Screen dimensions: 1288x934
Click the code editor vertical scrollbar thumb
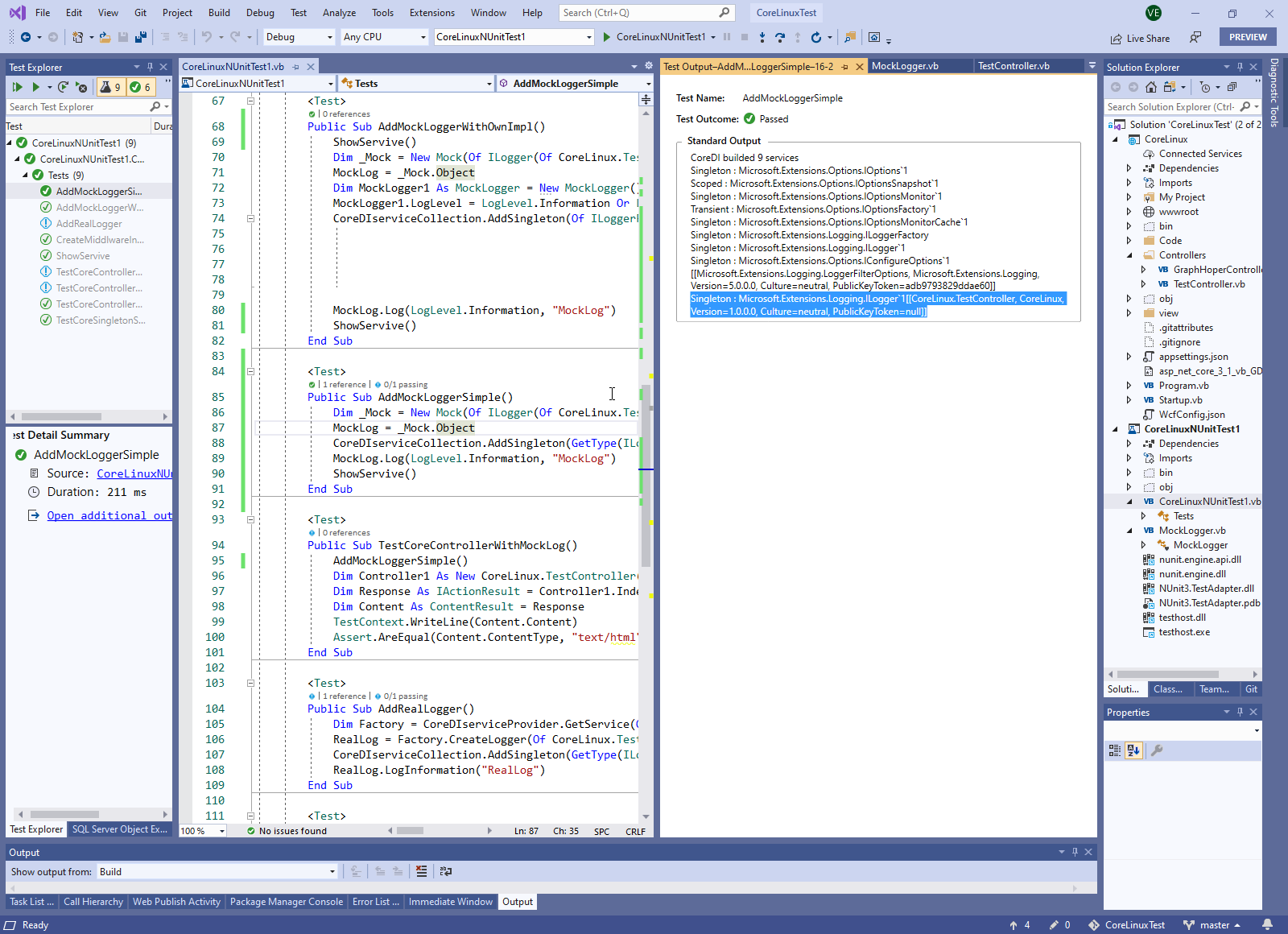[x=646, y=475]
